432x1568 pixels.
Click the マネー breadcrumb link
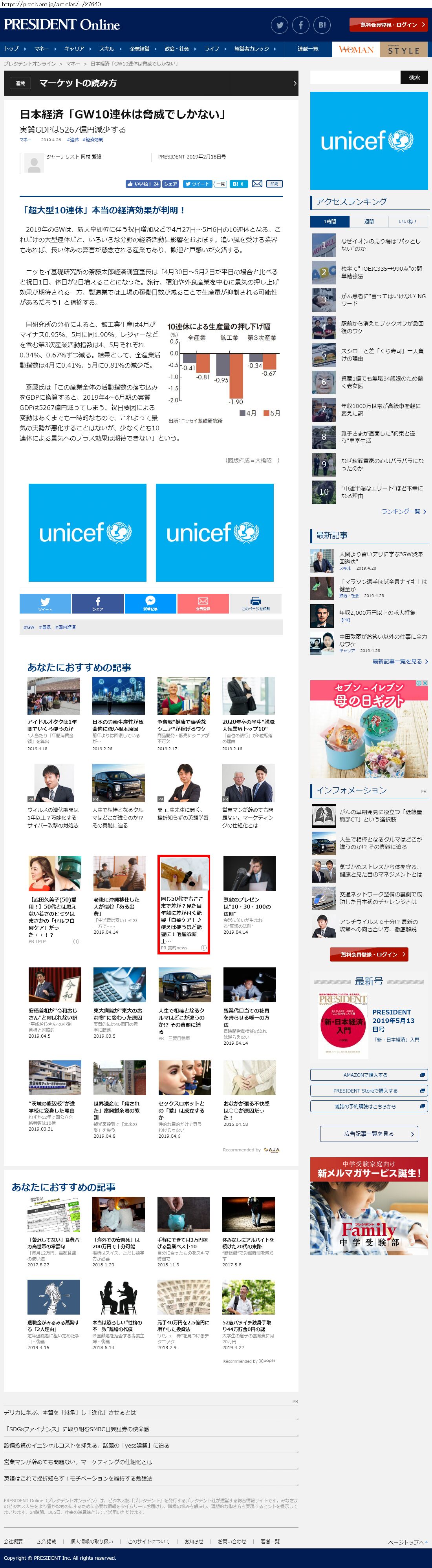point(73,63)
